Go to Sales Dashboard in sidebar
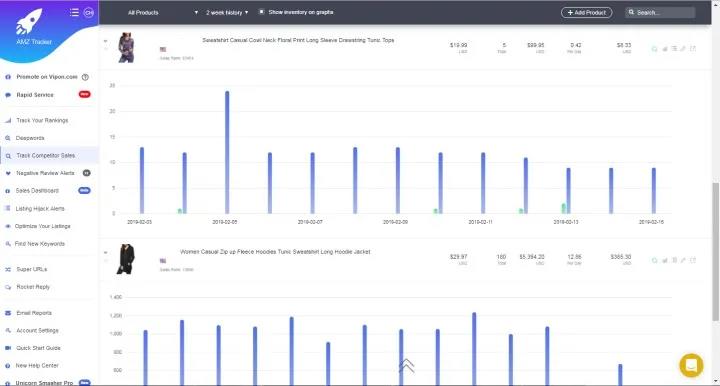The width and height of the screenshot is (720, 386). [x=37, y=190]
